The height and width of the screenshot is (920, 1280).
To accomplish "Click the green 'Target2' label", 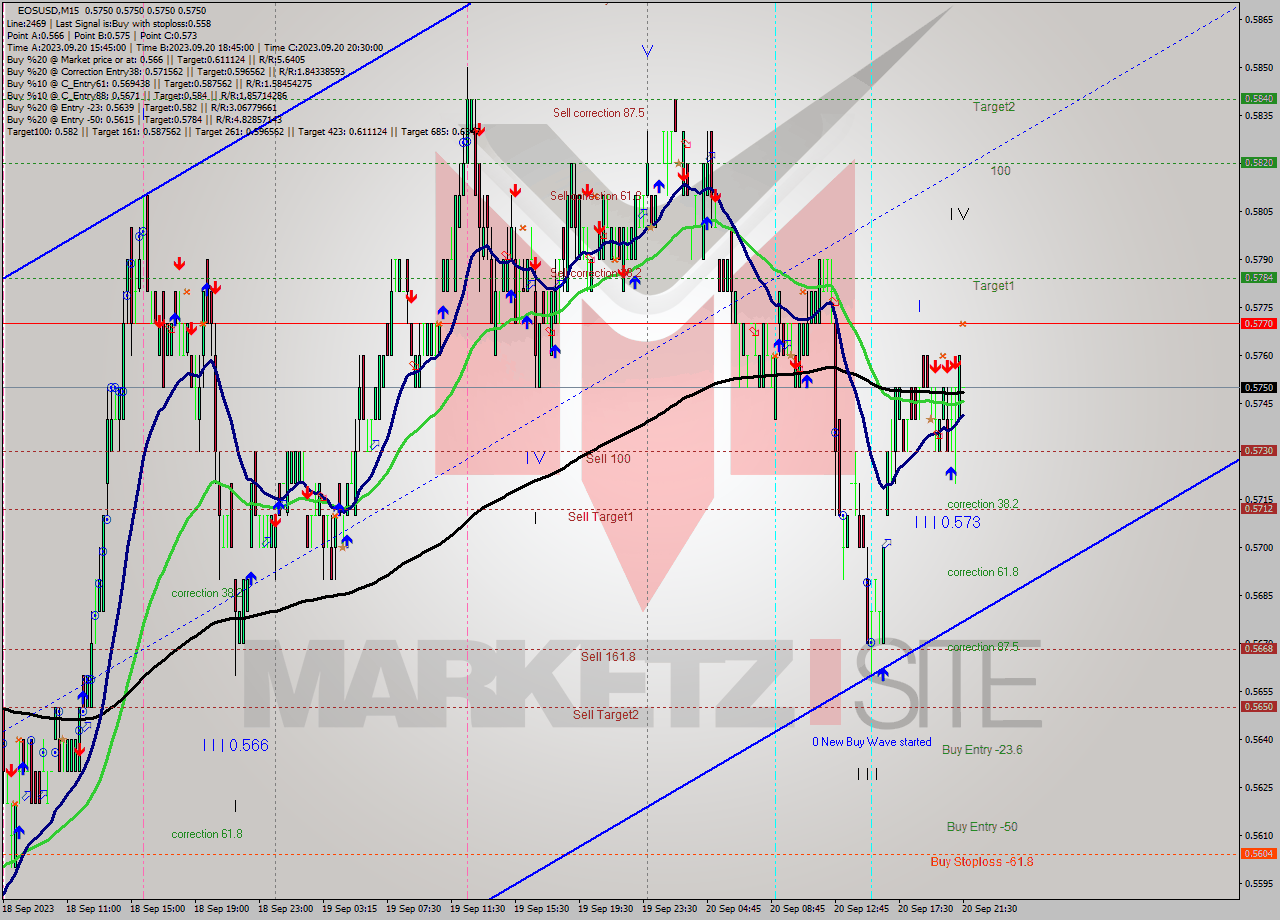I will 994,106.
